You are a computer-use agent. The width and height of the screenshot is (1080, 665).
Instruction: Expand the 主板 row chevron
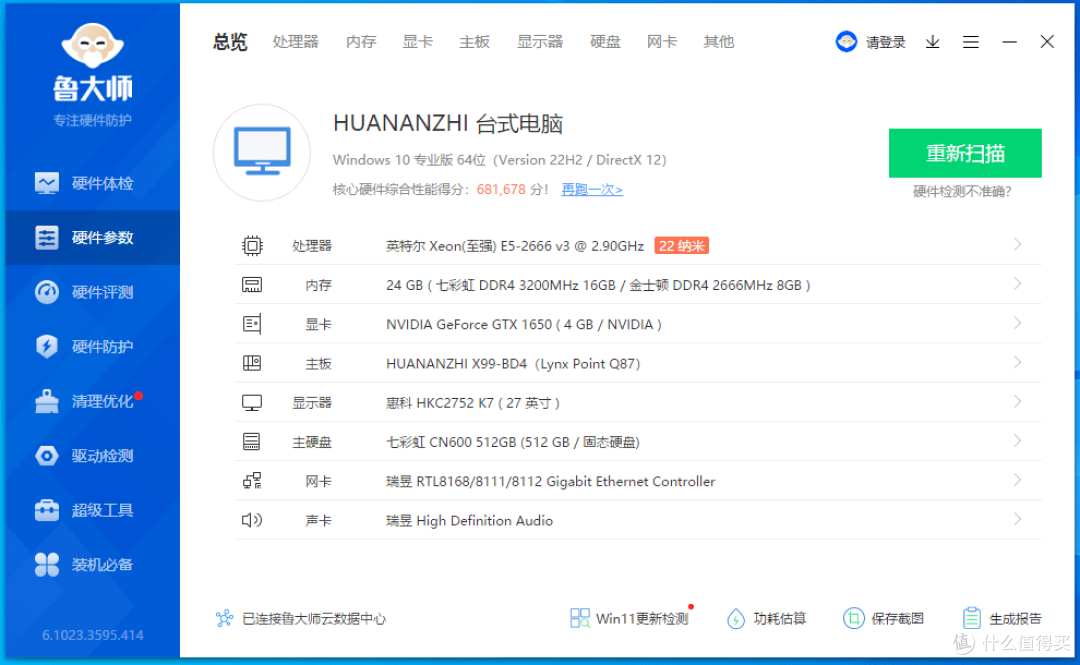coord(1017,362)
